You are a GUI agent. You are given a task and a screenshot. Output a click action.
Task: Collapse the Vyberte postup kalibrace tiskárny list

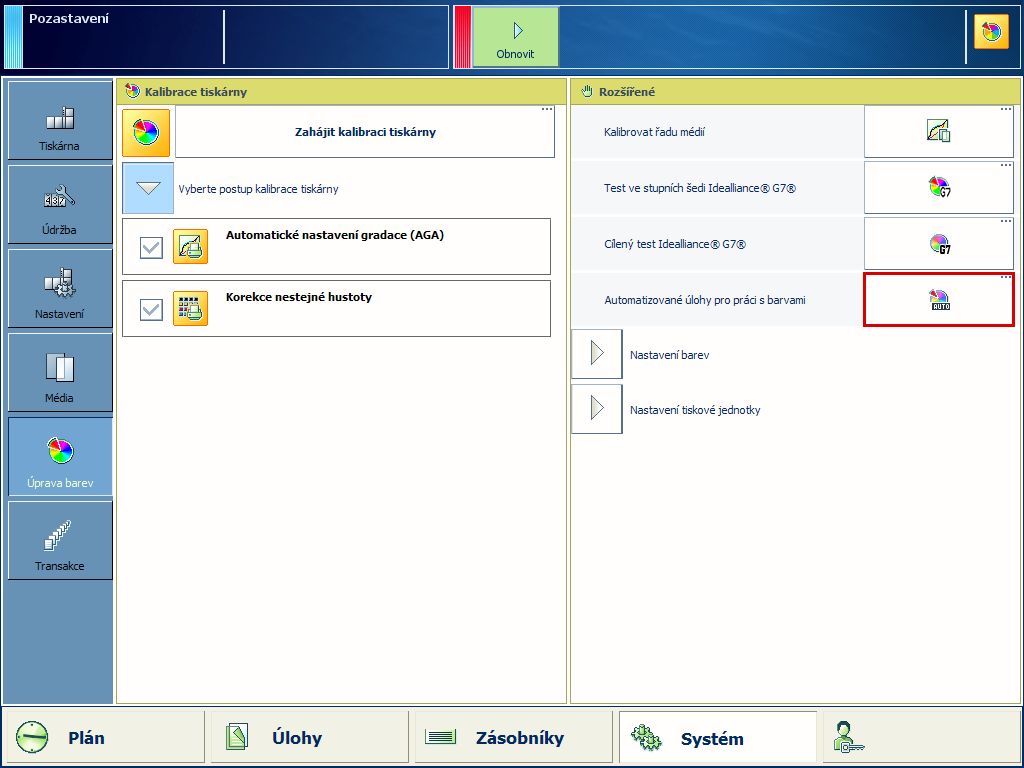[148, 188]
